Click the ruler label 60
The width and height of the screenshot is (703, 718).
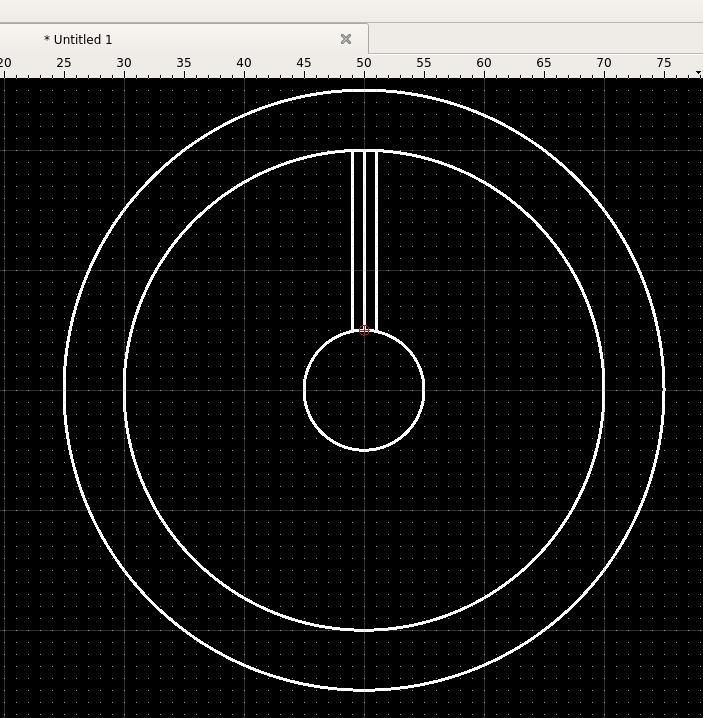[x=484, y=63]
